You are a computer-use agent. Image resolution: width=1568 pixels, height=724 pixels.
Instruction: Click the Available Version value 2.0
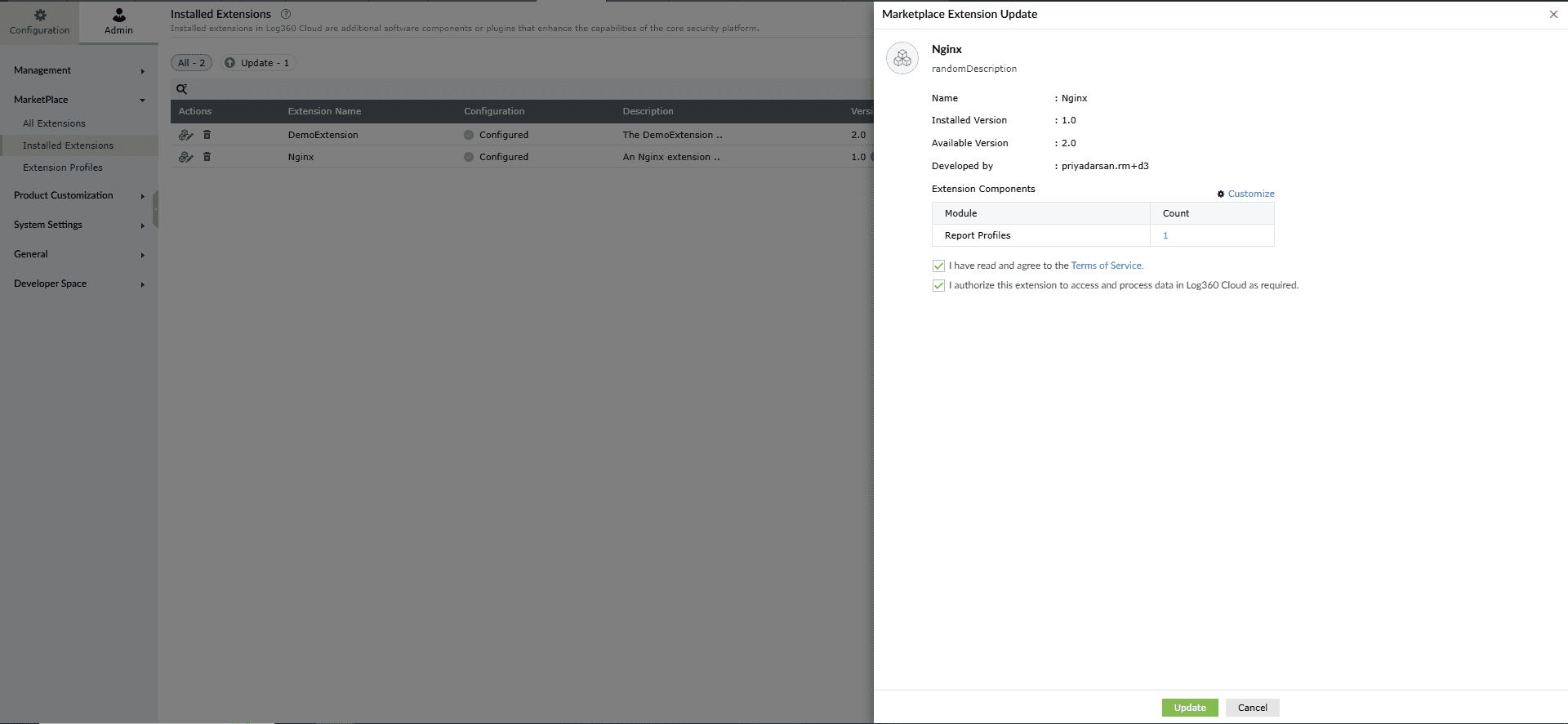[x=1069, y=143]
